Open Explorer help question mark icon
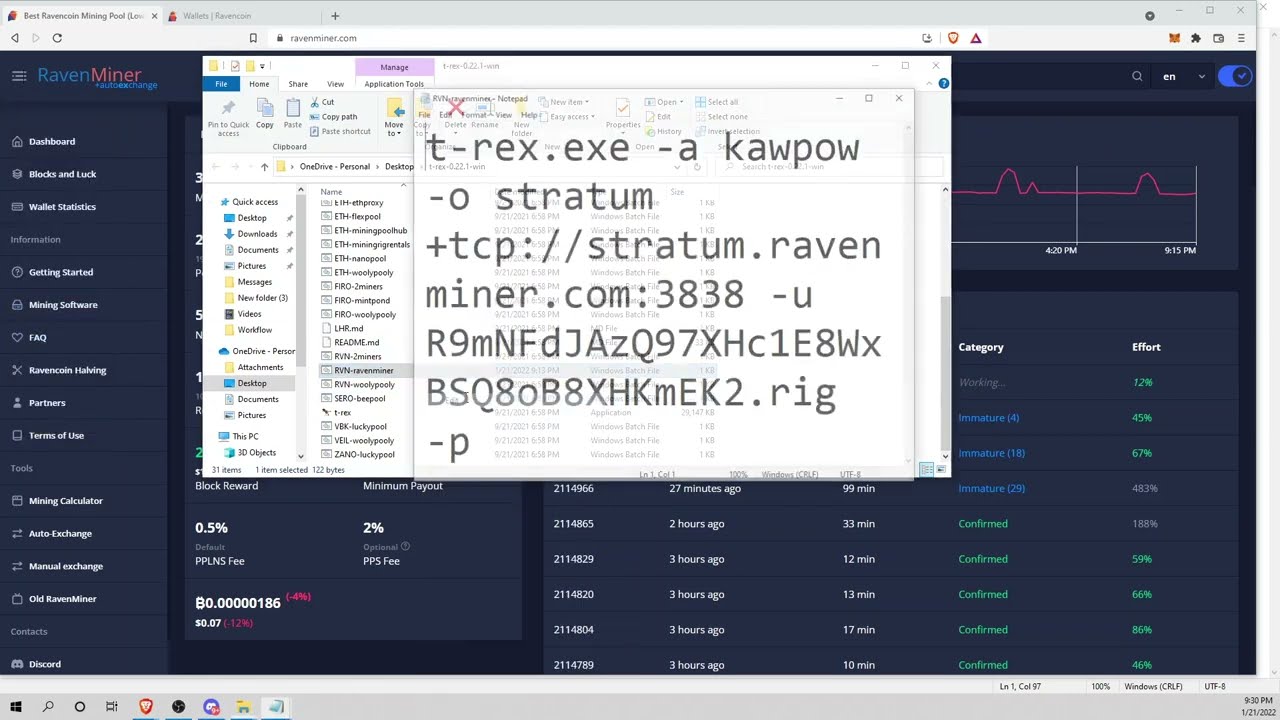 click(943, 84)
